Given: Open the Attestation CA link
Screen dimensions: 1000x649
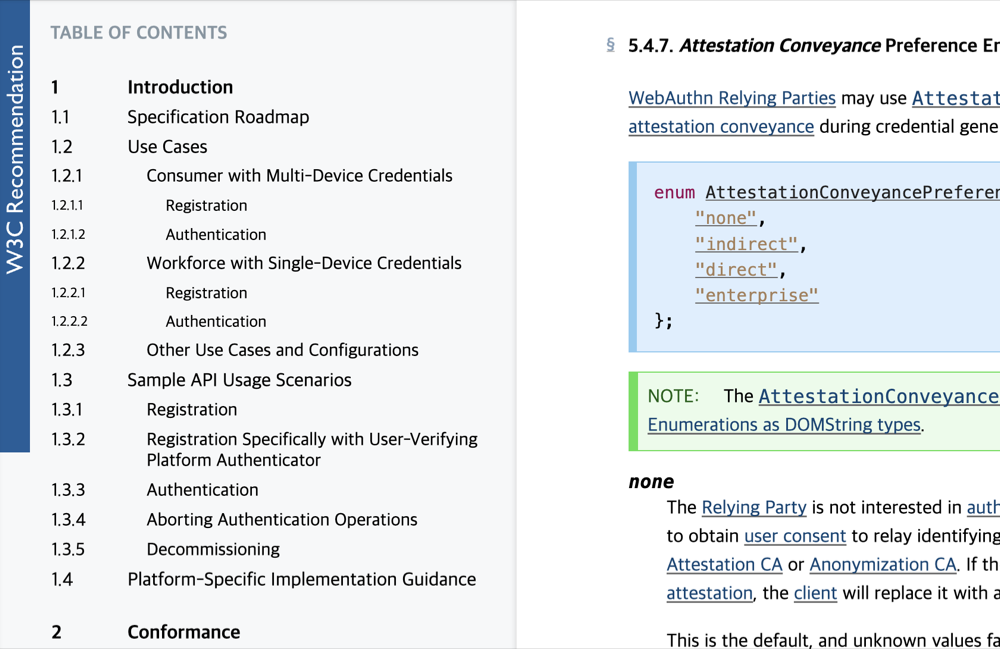Looking at the screenshot, I should point(724,565).
